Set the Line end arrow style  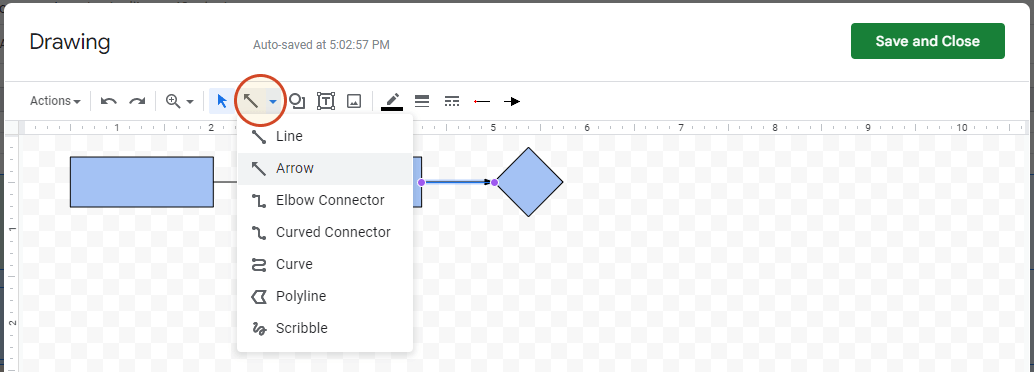coord(512,101)
